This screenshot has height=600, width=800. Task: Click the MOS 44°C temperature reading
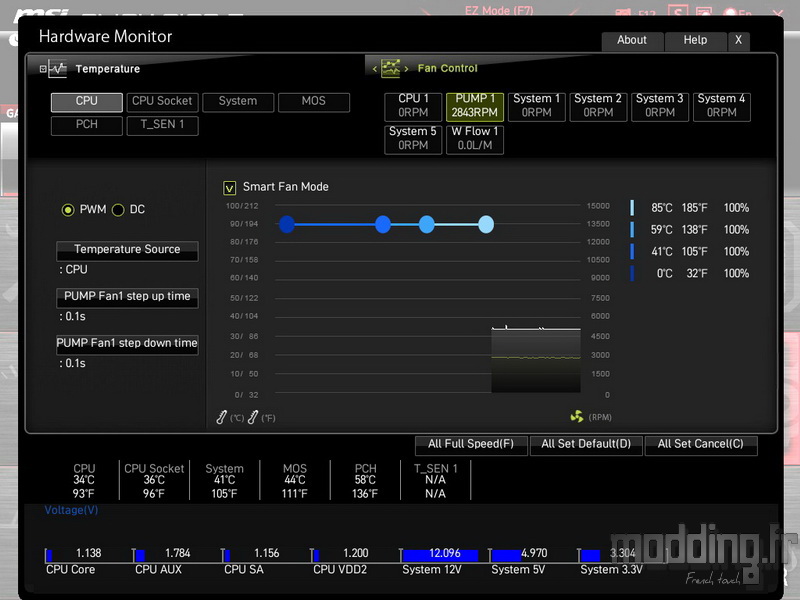point(295,481)
